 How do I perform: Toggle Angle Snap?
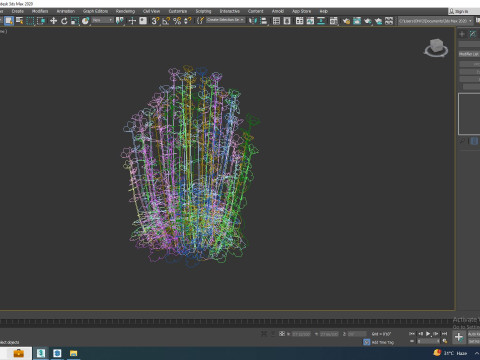coord(166,21)
